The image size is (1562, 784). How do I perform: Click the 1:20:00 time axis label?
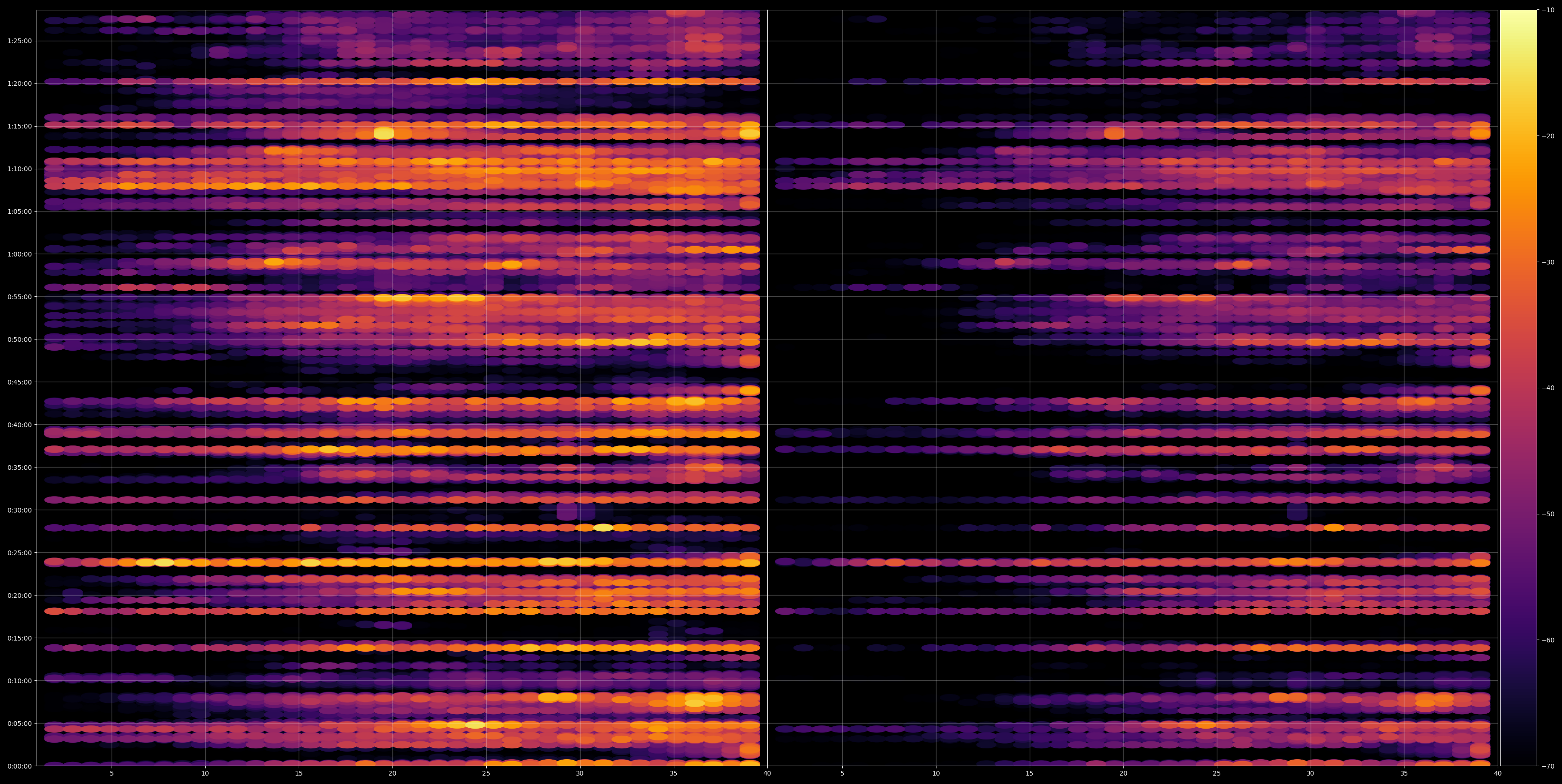(19, 83)
